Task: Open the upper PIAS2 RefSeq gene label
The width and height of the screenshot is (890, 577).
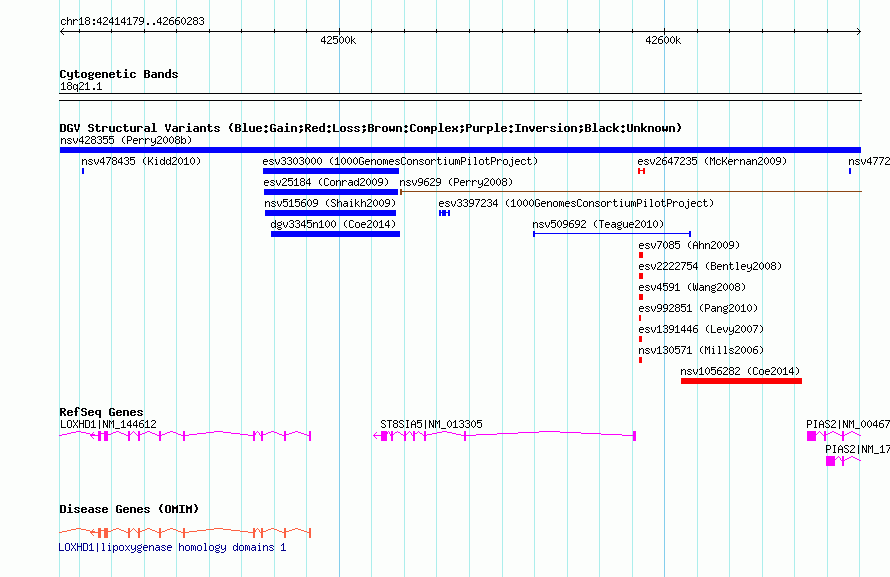Action: (847, 424)
